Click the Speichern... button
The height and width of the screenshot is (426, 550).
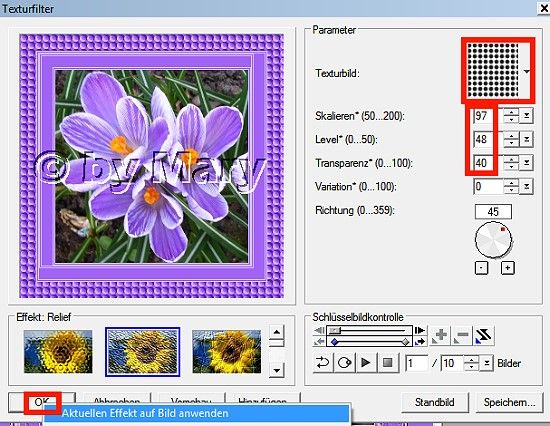tap(509, 402)
